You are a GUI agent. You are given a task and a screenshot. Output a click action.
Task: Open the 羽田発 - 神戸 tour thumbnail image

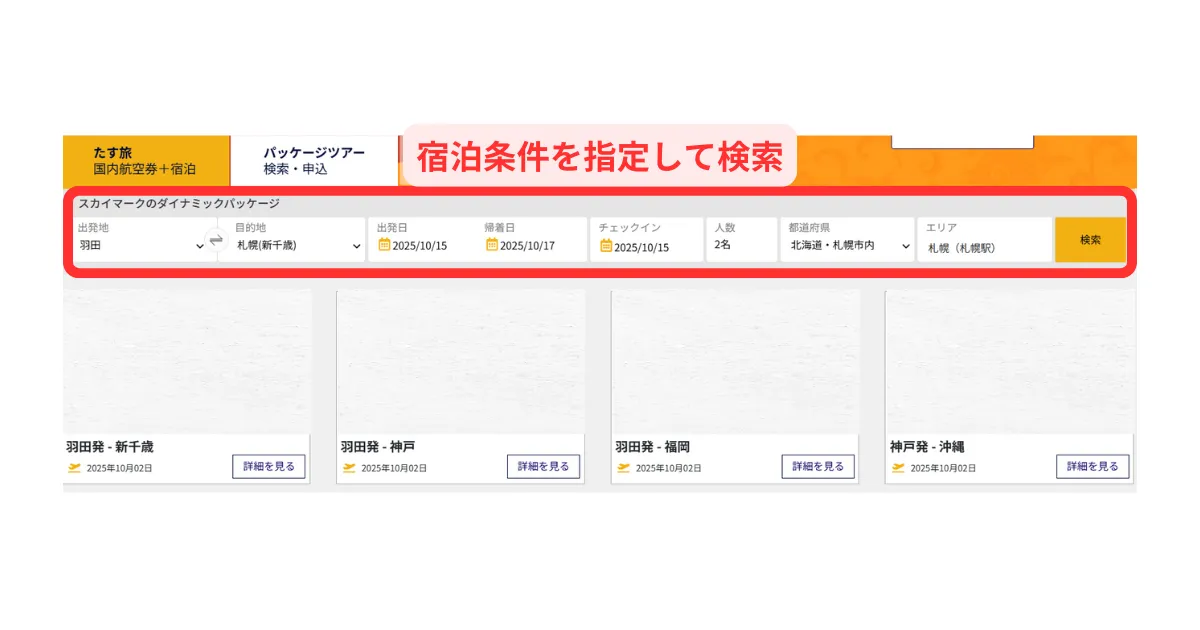pyautogui.click(x=461, y=361)
